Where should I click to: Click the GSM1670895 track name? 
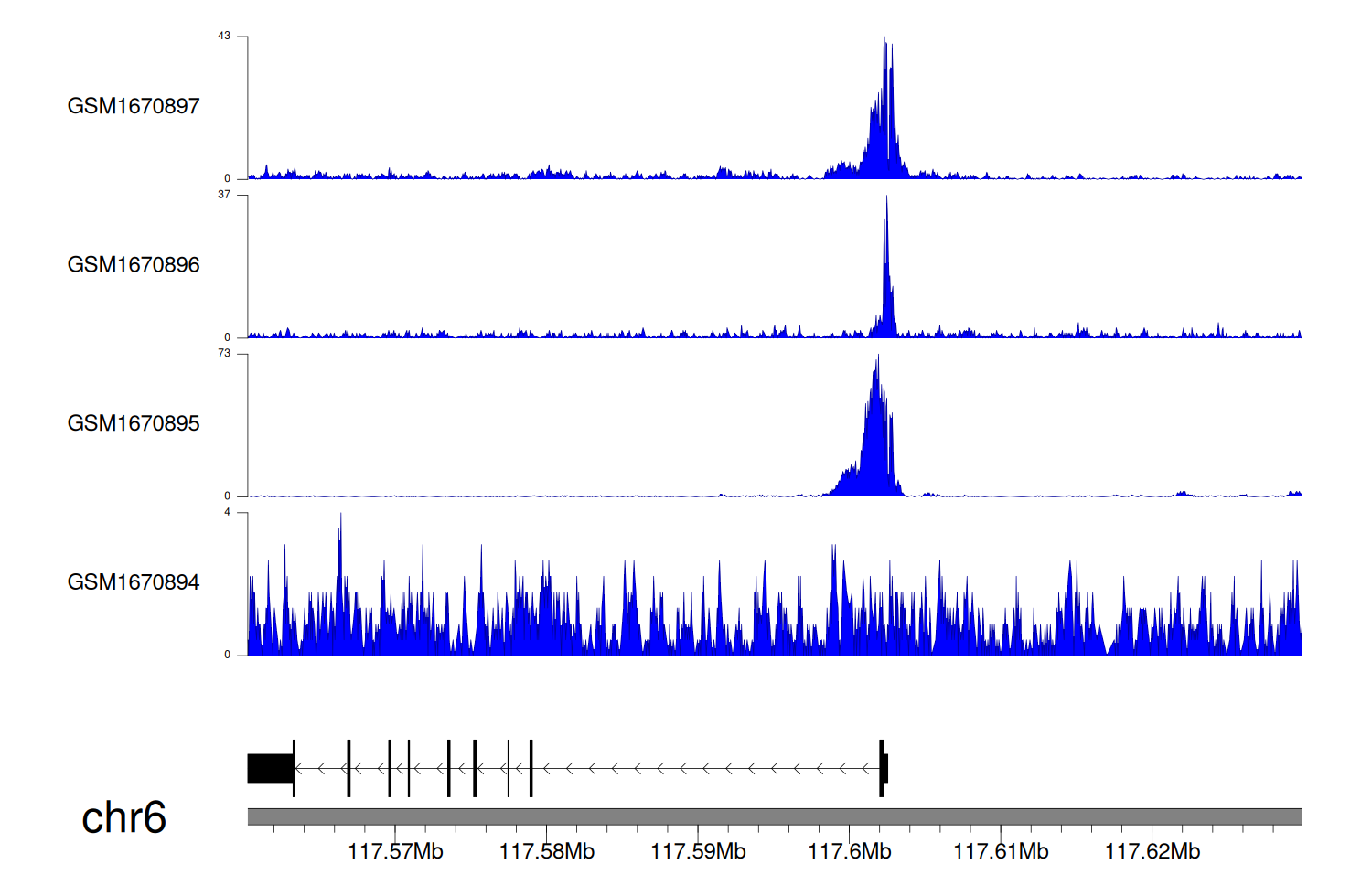[134, 423]
